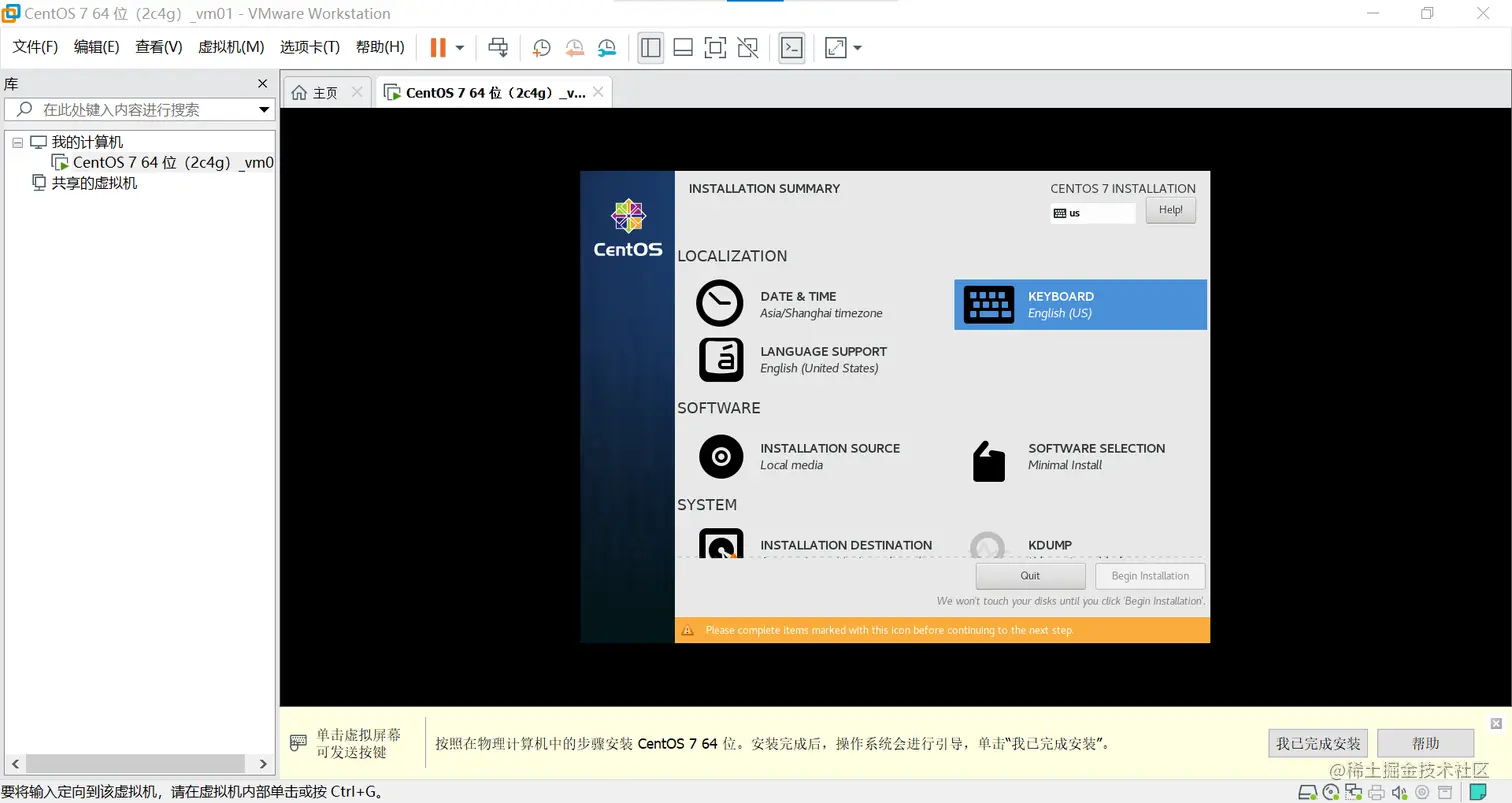
Task: Close the 库 library panel
Action: [x=263, y=84]
